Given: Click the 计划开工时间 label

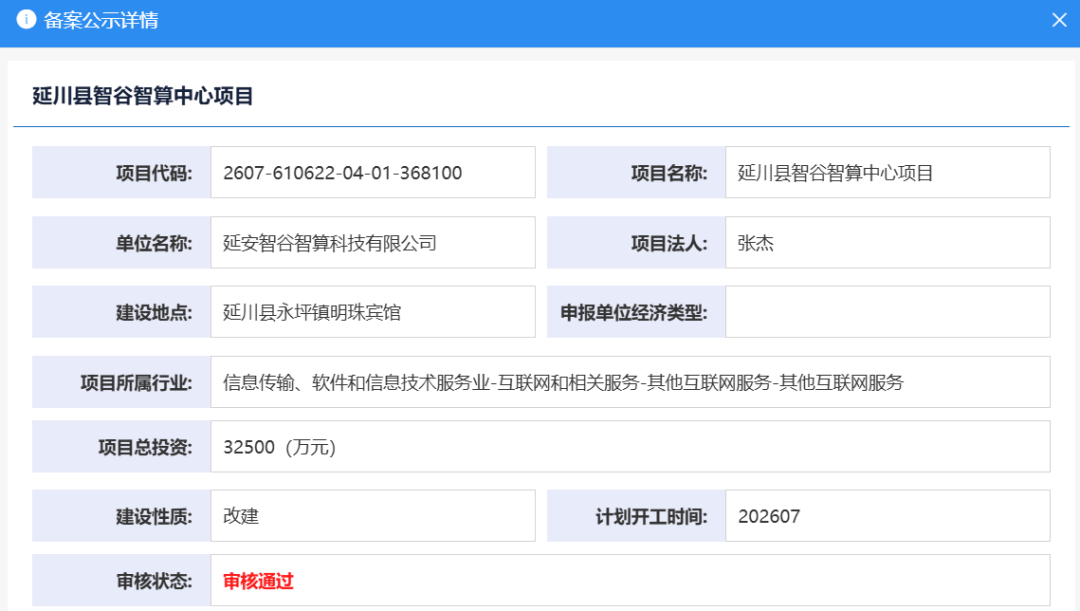Looking at the screenshot, I should pos(651,517).
